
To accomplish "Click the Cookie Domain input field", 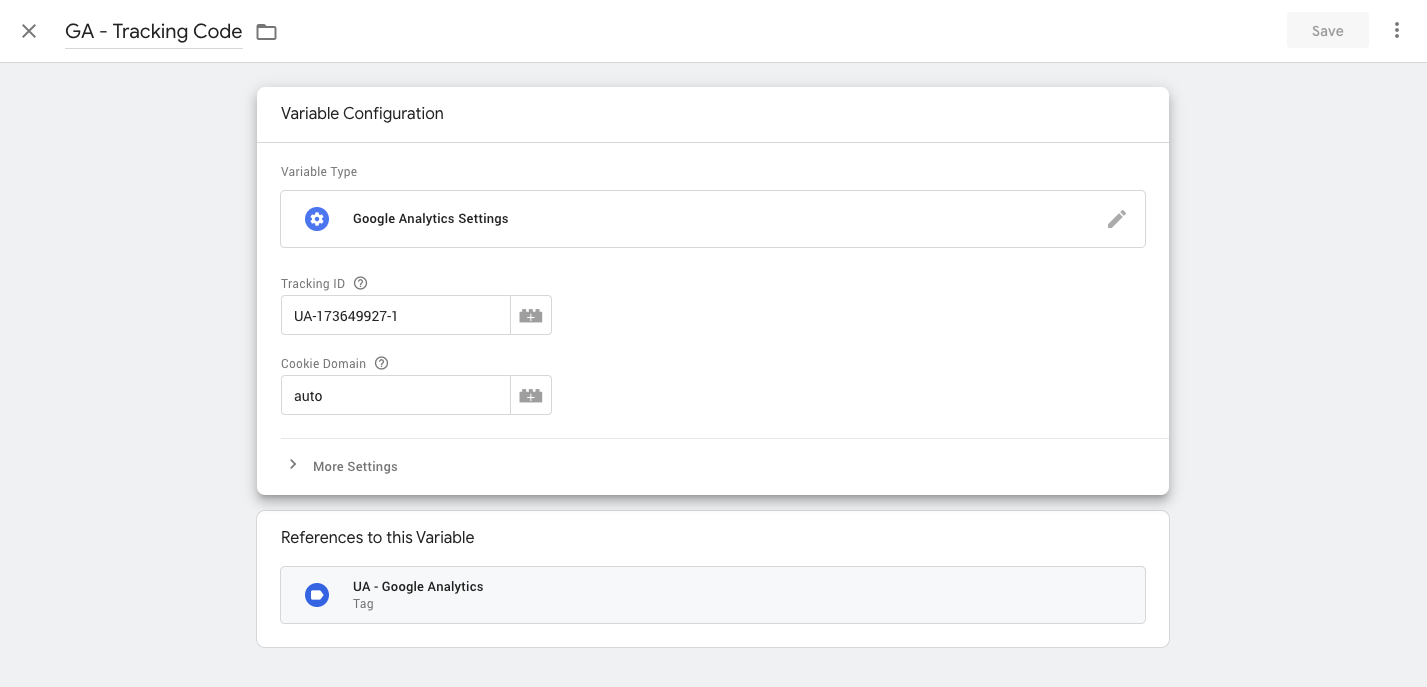I will click(396, 396).
